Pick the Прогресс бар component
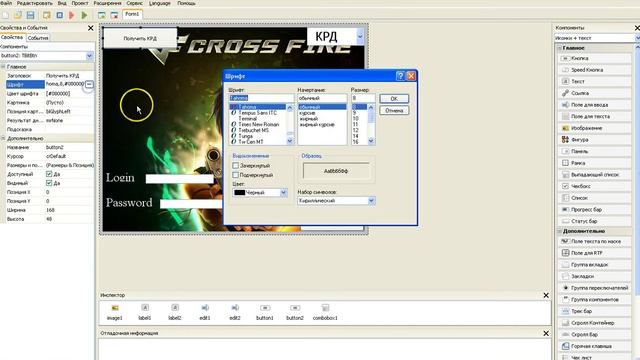Image resolution: width=640 pixels, height=360 pixels. coord(594,209)
